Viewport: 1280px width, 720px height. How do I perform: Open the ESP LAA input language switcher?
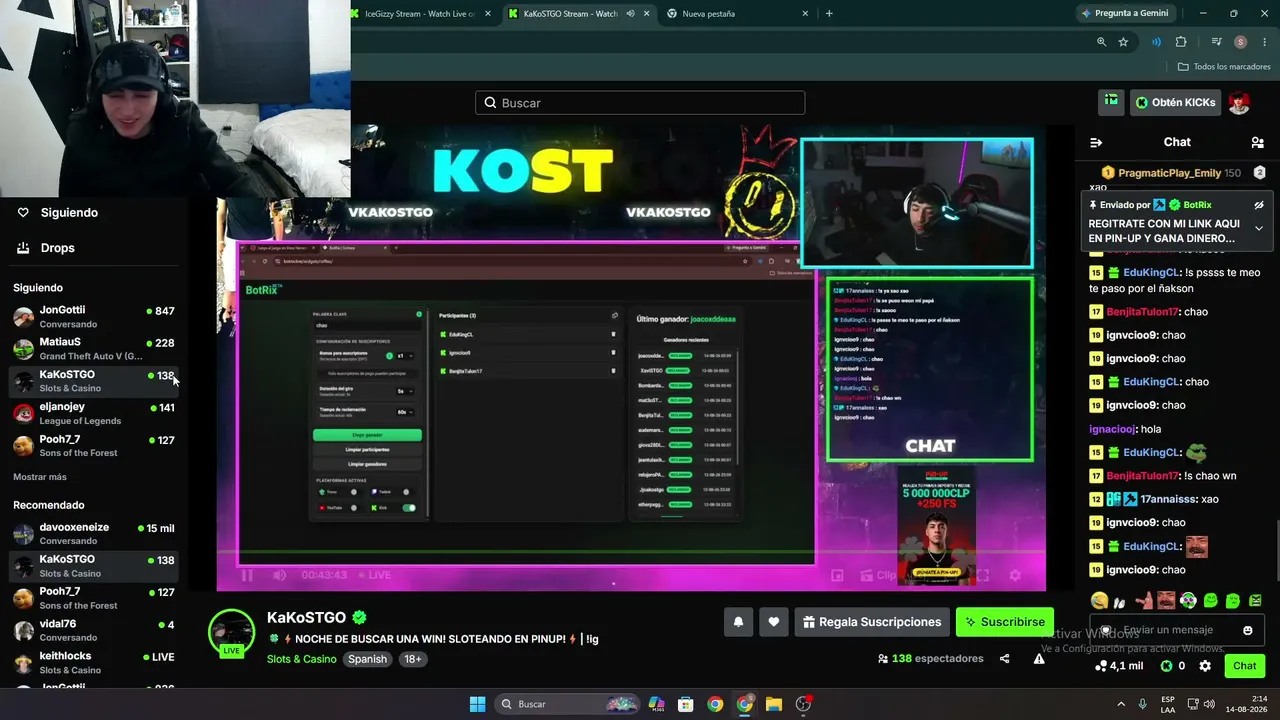point(1168,704)
